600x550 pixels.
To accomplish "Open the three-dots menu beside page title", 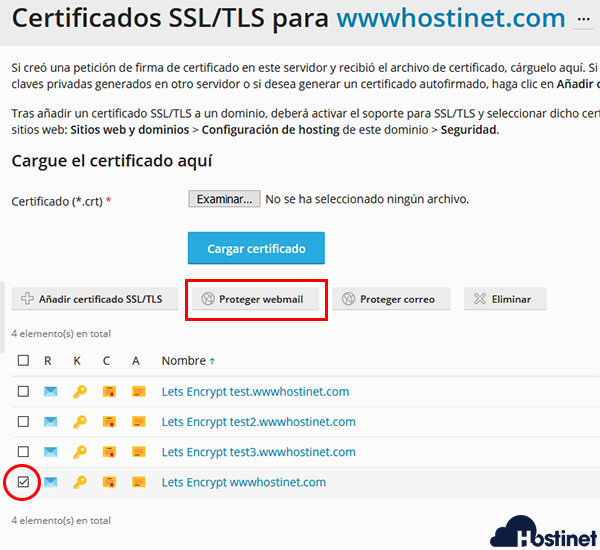I will coord(584,19).
